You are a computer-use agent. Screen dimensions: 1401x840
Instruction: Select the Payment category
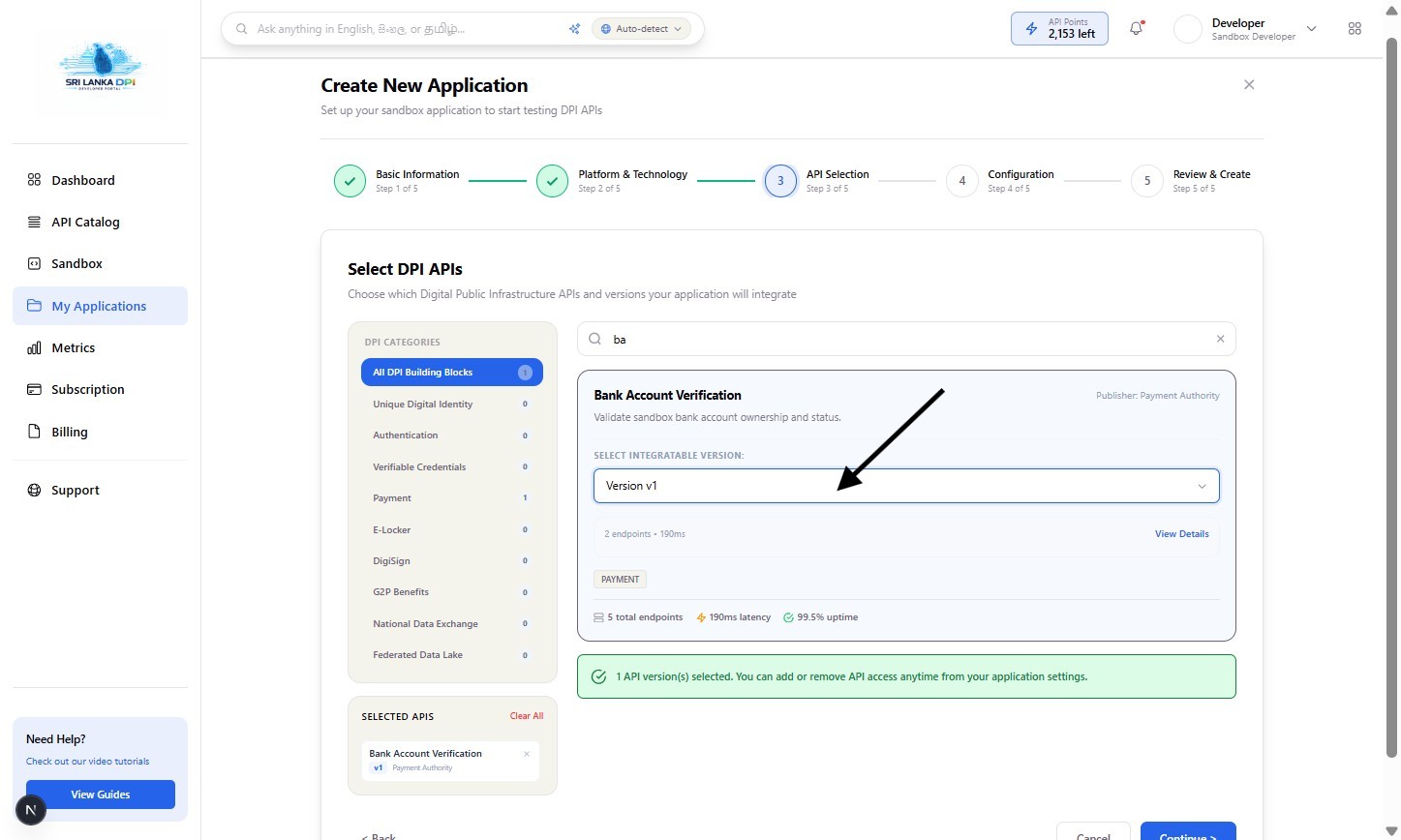451,498
